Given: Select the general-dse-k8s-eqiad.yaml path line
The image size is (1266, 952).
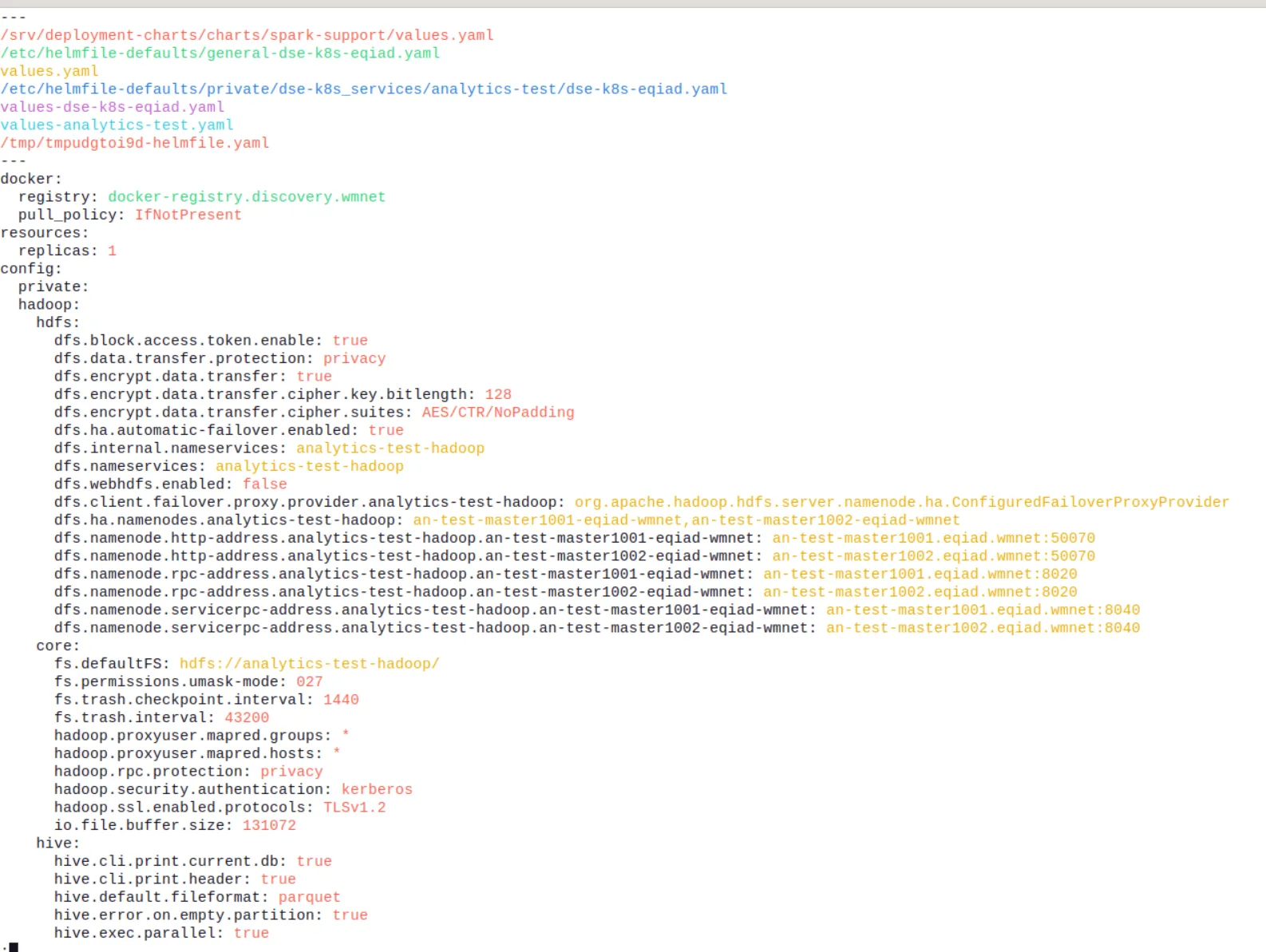Looking at the screenshot, I should 220,53.
